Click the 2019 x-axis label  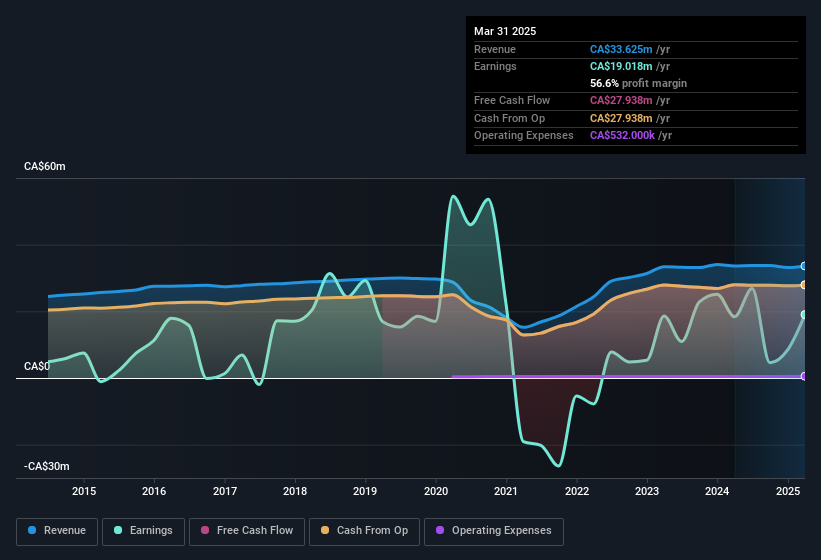365,491
